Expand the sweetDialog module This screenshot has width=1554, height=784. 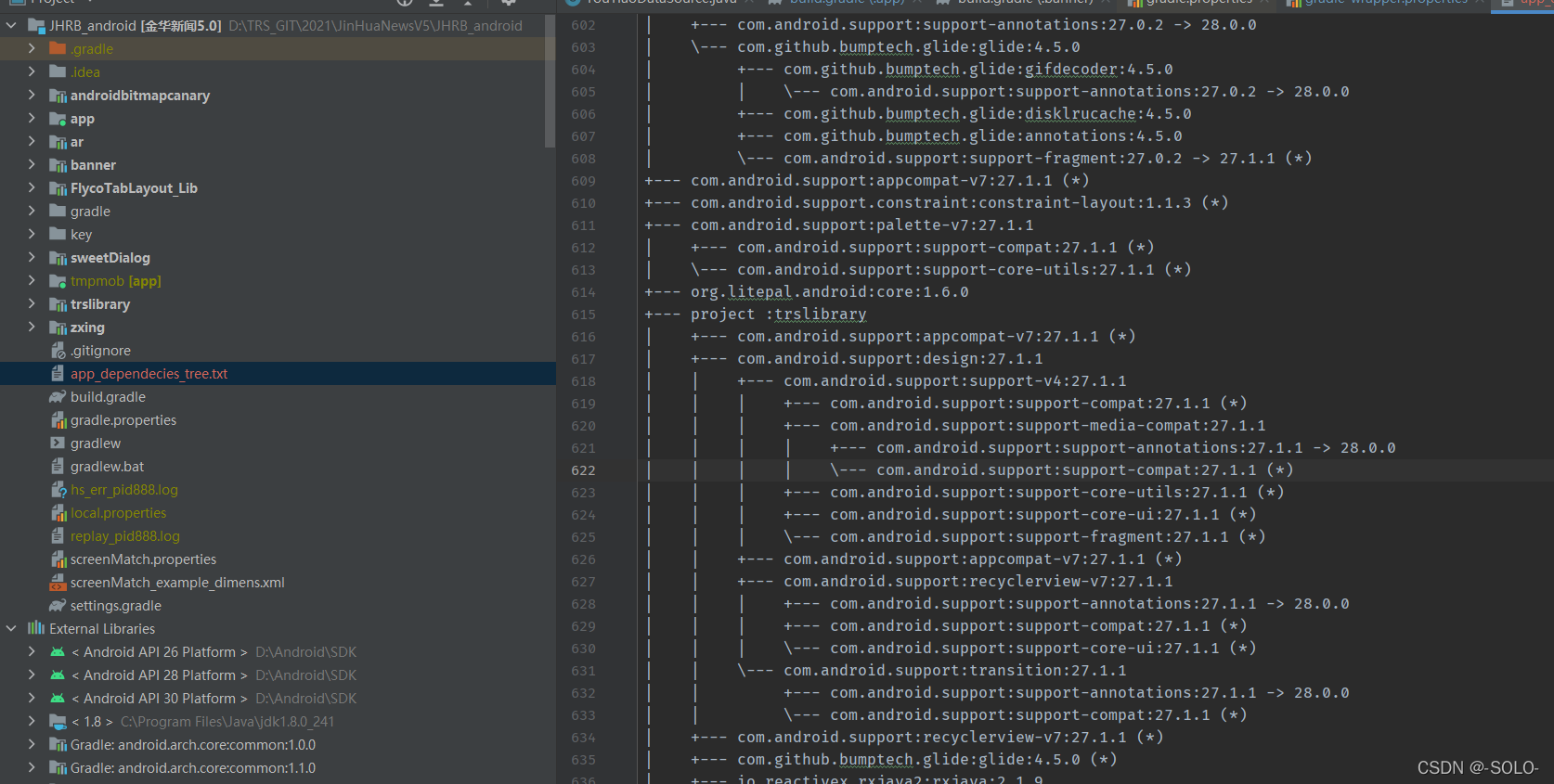pyautogui.click(x=32, y=257)
